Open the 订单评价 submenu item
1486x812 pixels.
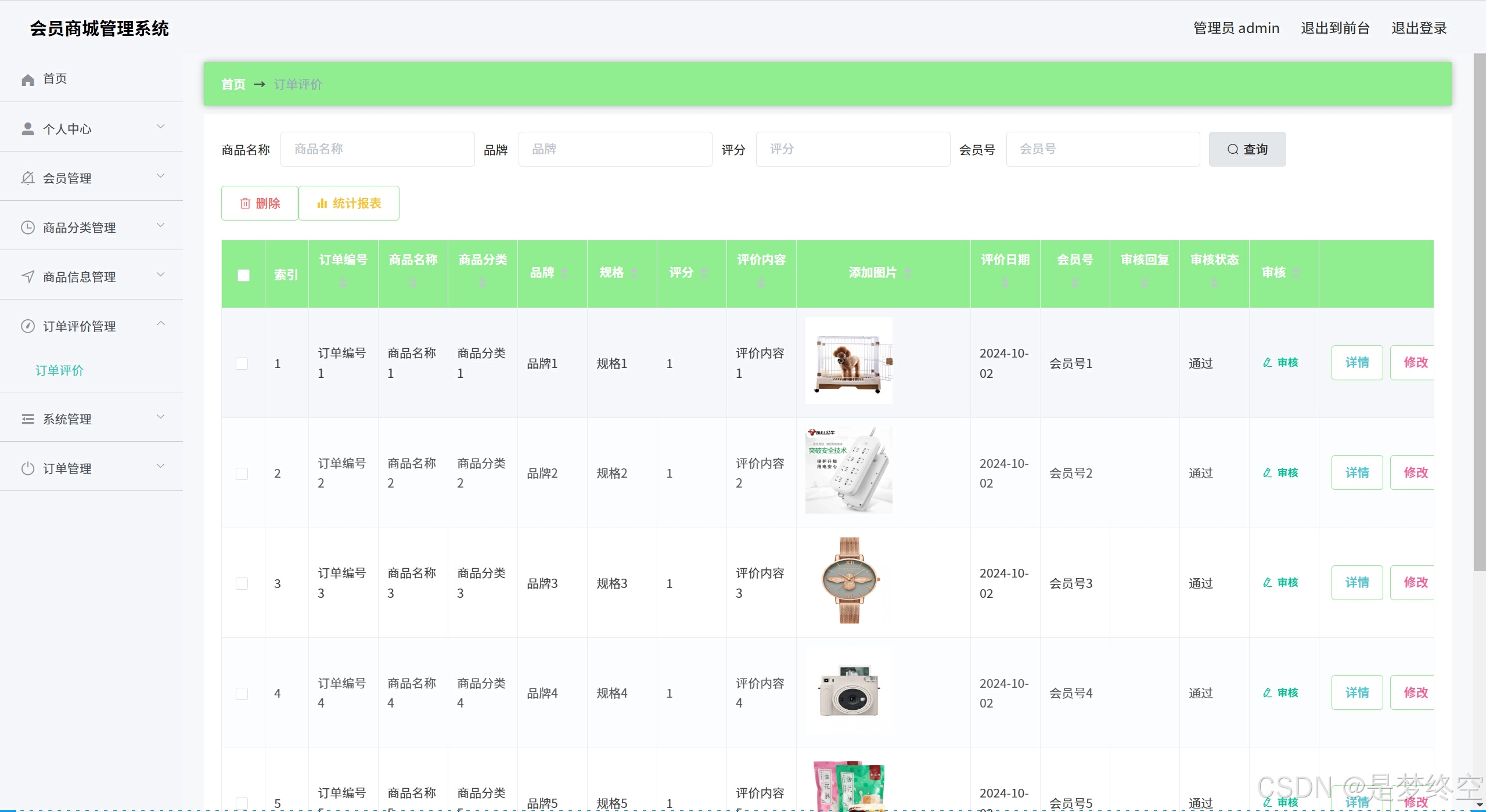point(59,370)
